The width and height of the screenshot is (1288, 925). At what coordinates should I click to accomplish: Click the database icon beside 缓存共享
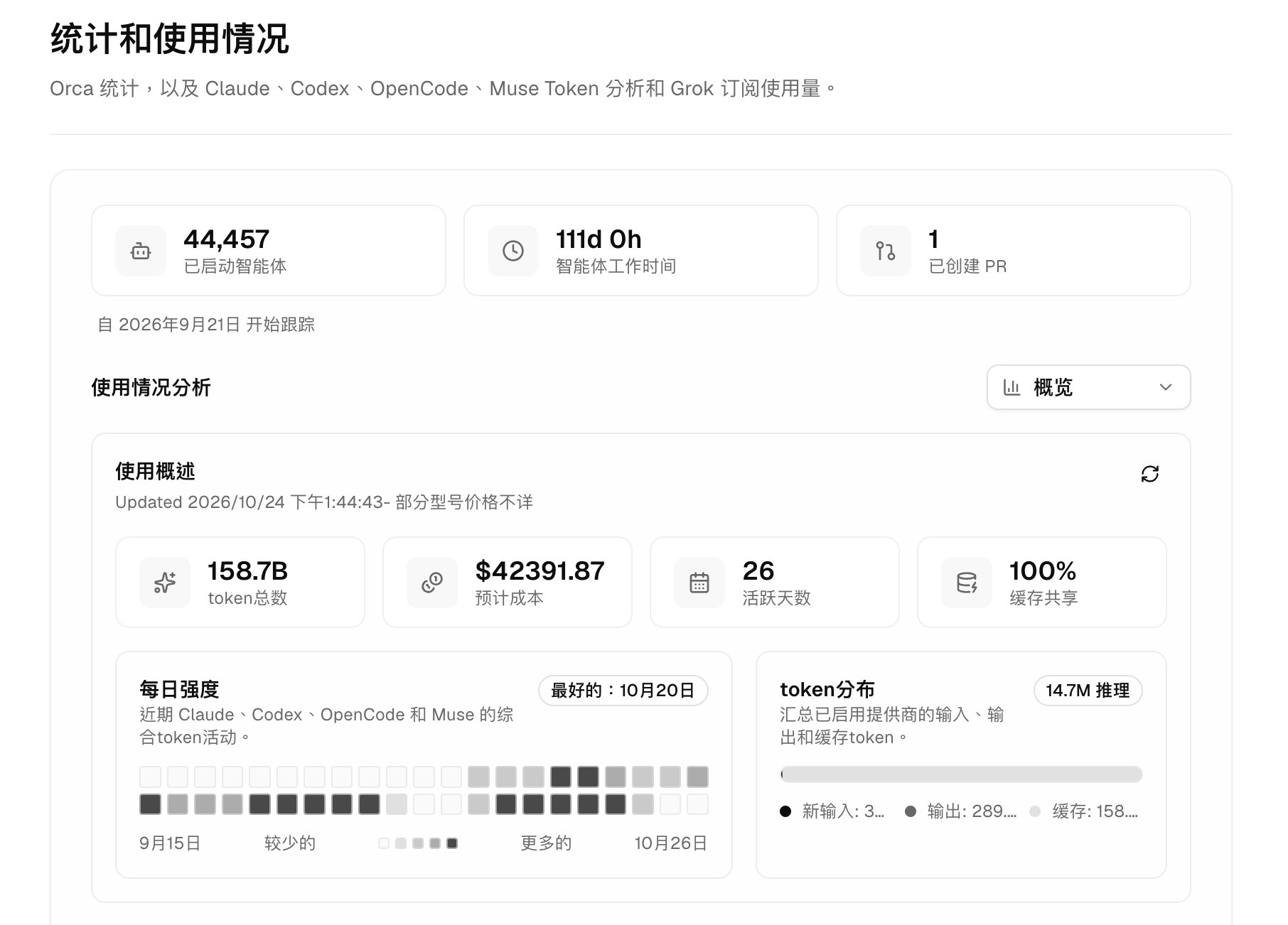coord(967,583)
